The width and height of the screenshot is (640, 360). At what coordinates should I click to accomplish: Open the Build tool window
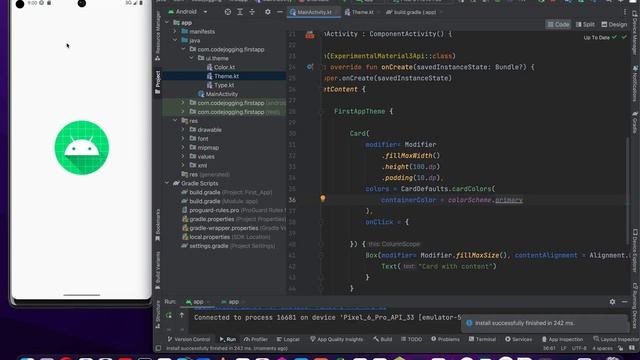click(382, 339)
